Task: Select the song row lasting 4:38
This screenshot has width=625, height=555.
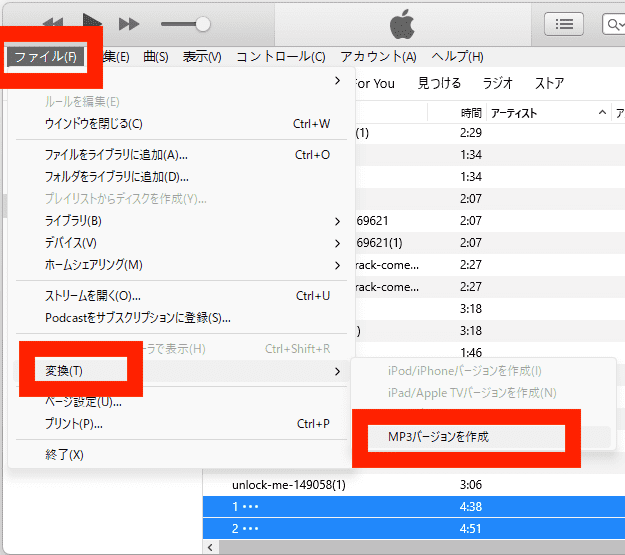Action: (x=414, y=507)
